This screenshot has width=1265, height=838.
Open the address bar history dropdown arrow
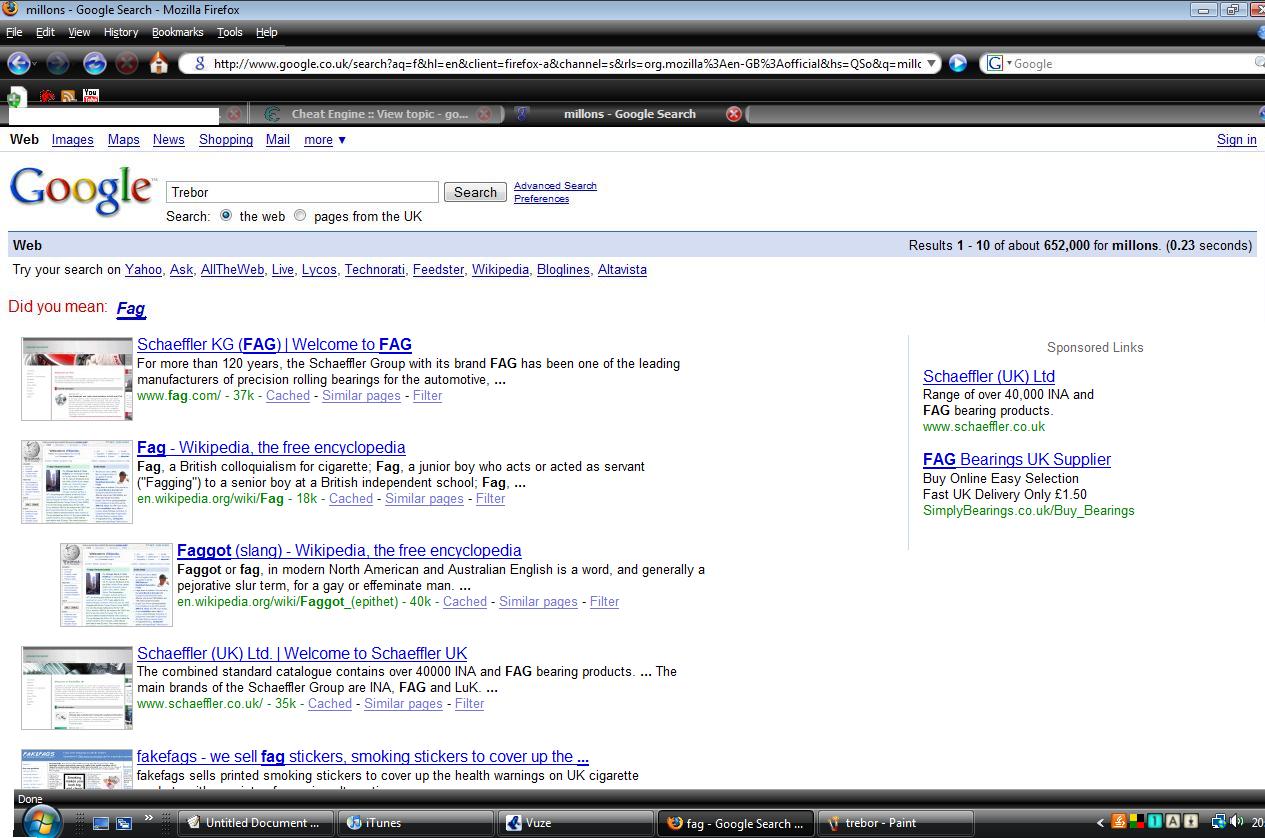point(931,63)
